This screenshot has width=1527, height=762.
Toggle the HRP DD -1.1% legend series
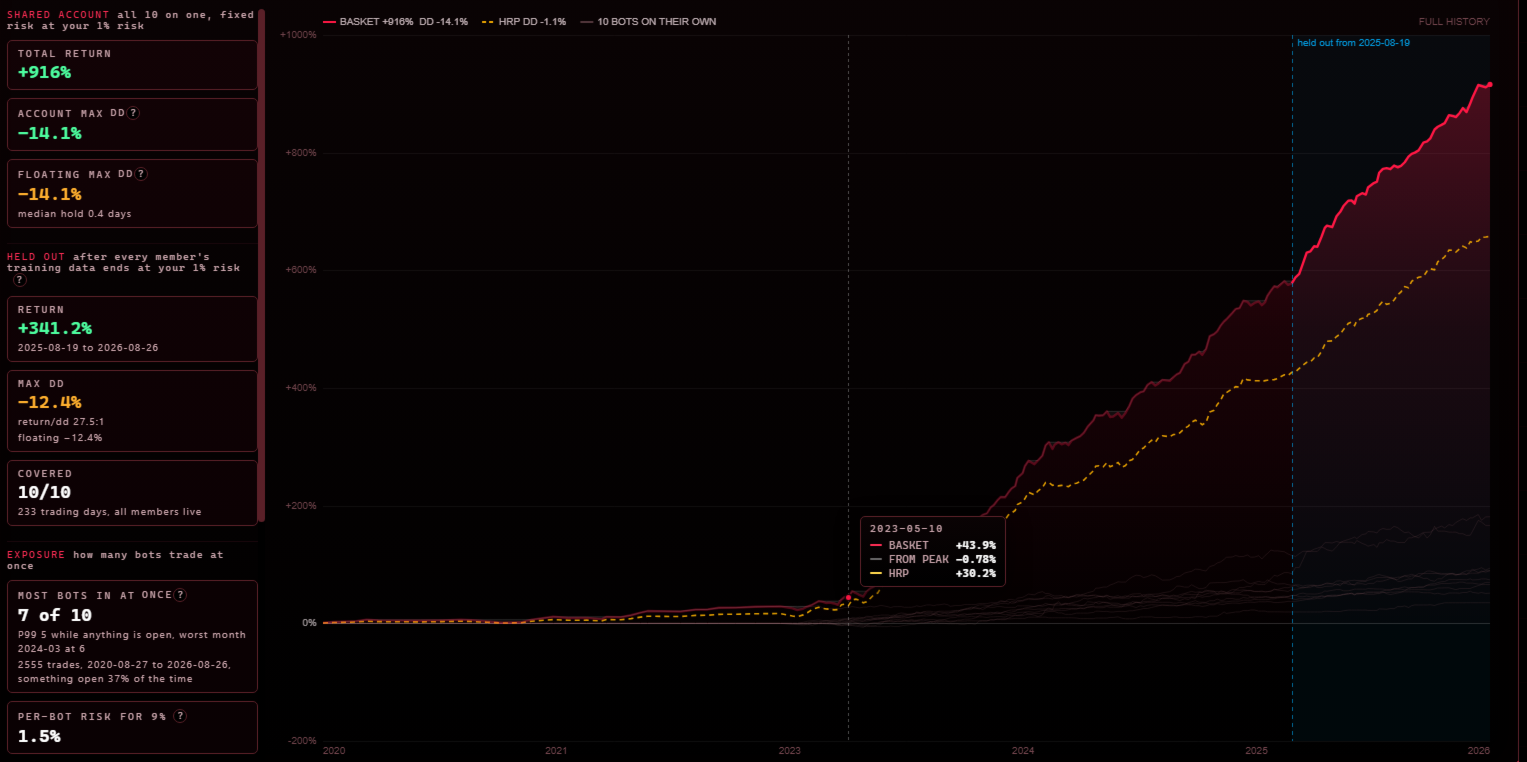(x=523, y=21)
